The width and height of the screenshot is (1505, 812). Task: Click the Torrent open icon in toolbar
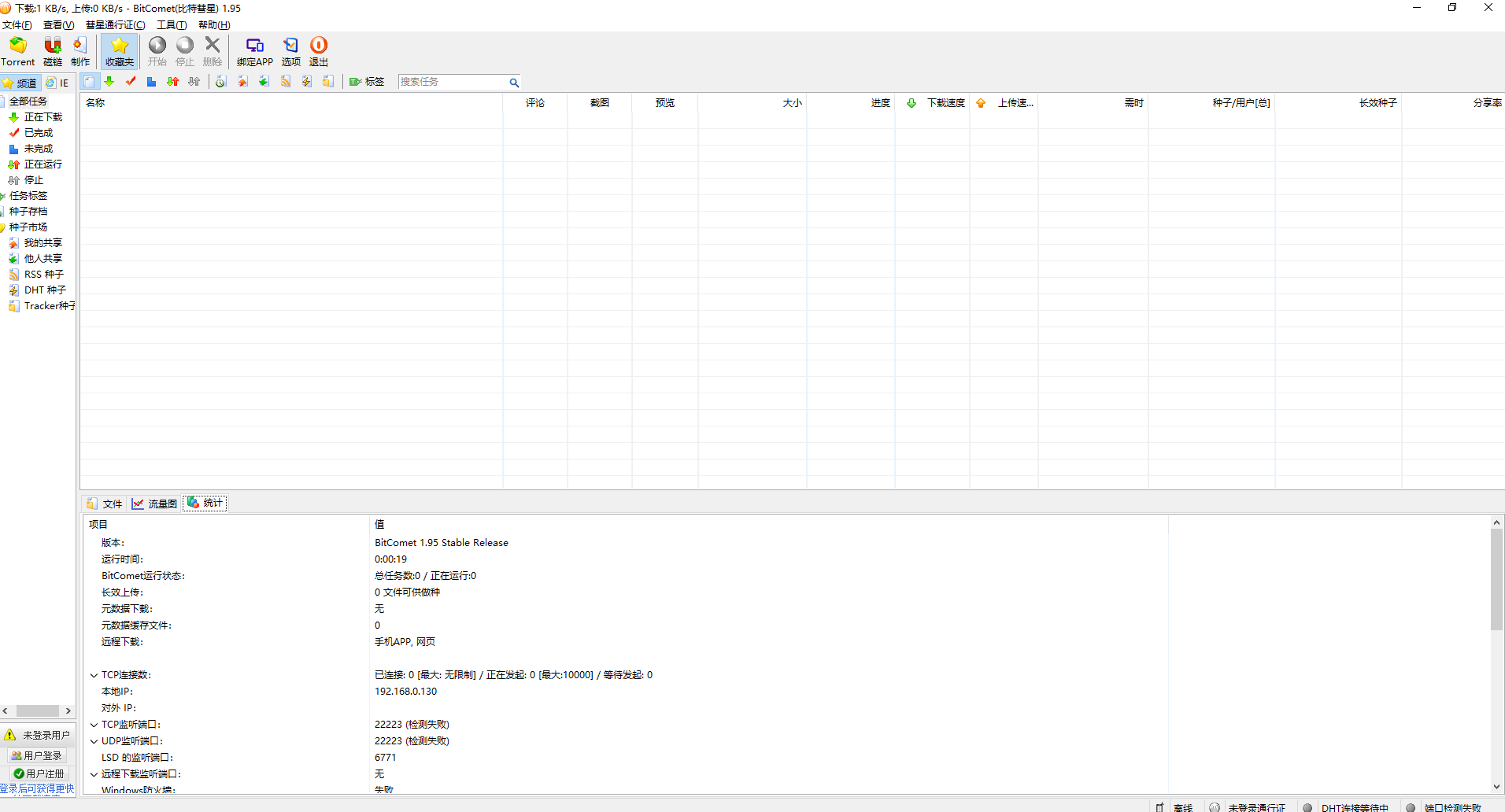click(17, 51)
